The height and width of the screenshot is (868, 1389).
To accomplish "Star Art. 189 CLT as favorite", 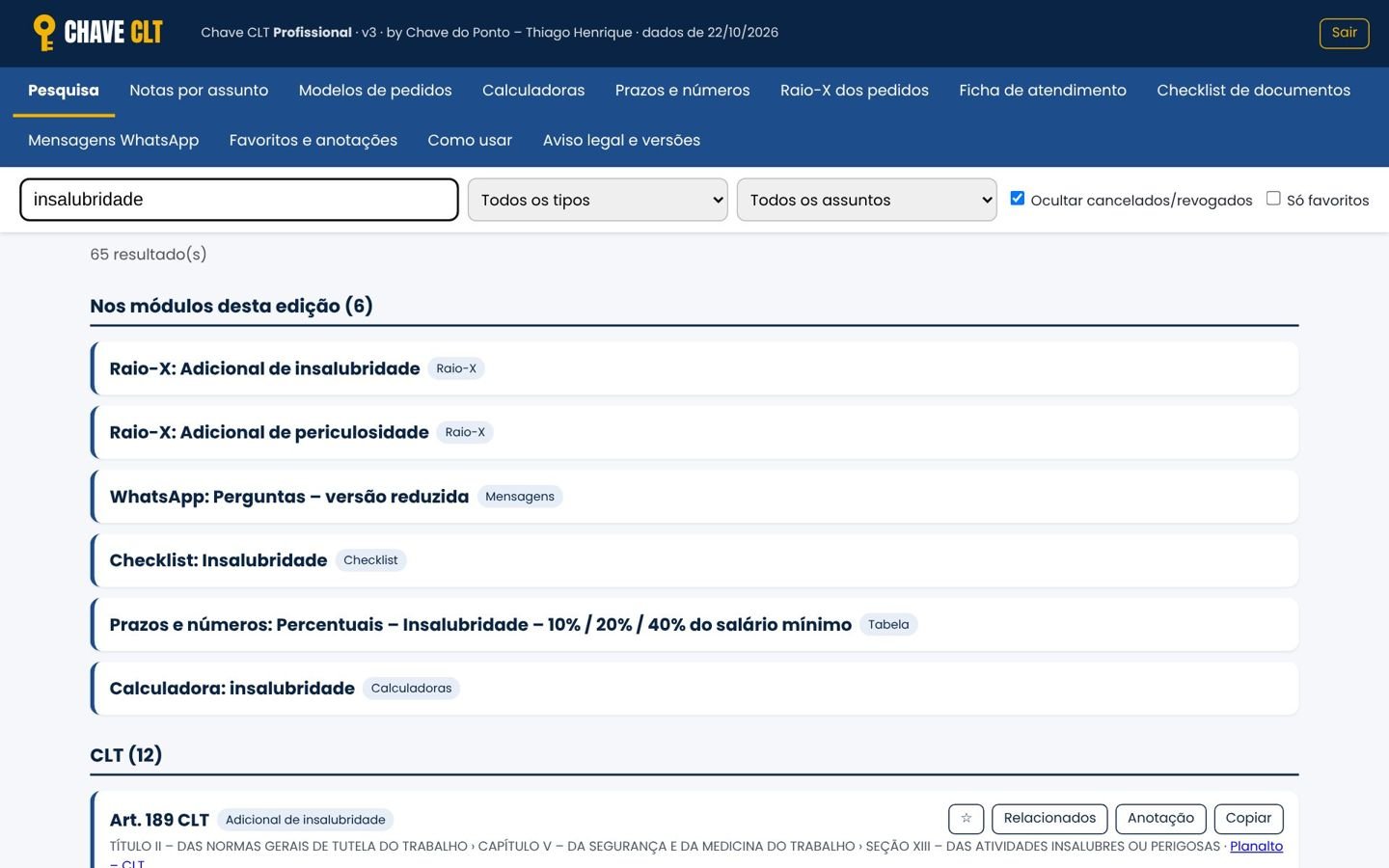I will click(x=966, y=819).
